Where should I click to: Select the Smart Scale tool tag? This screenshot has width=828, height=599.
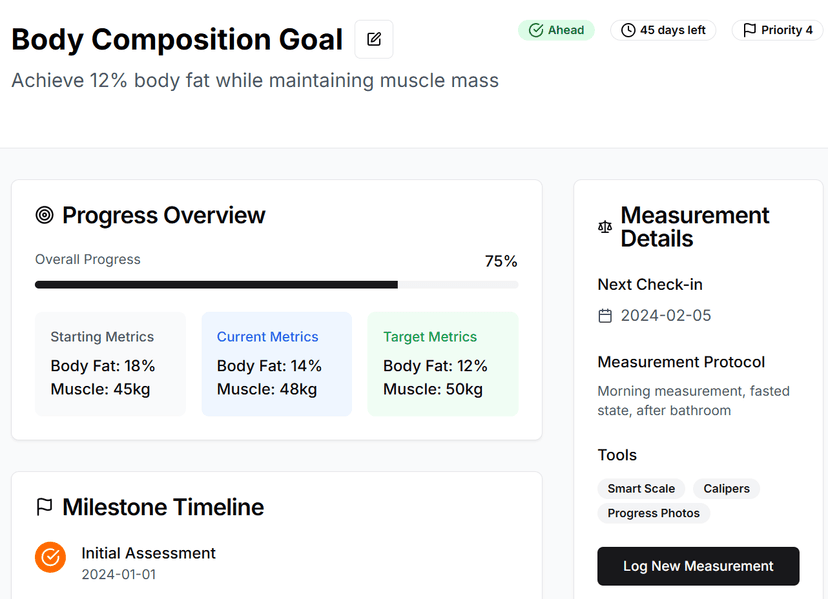click(641, 489)
